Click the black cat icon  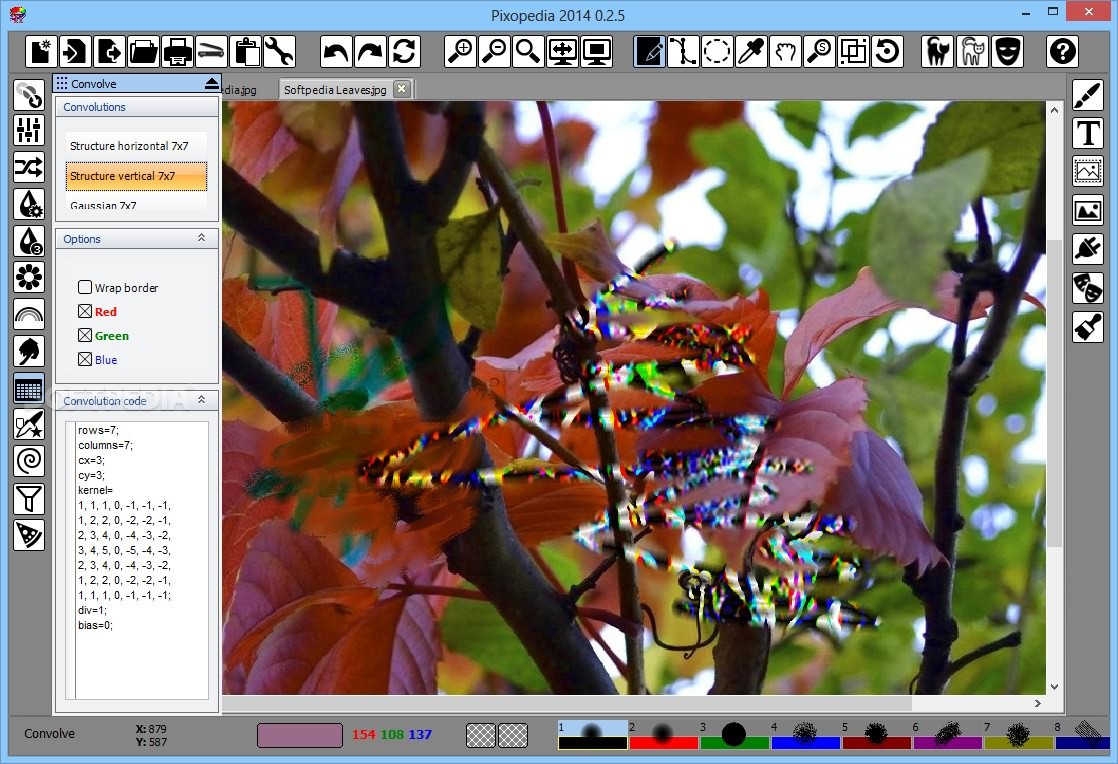(x=937, y=51)
